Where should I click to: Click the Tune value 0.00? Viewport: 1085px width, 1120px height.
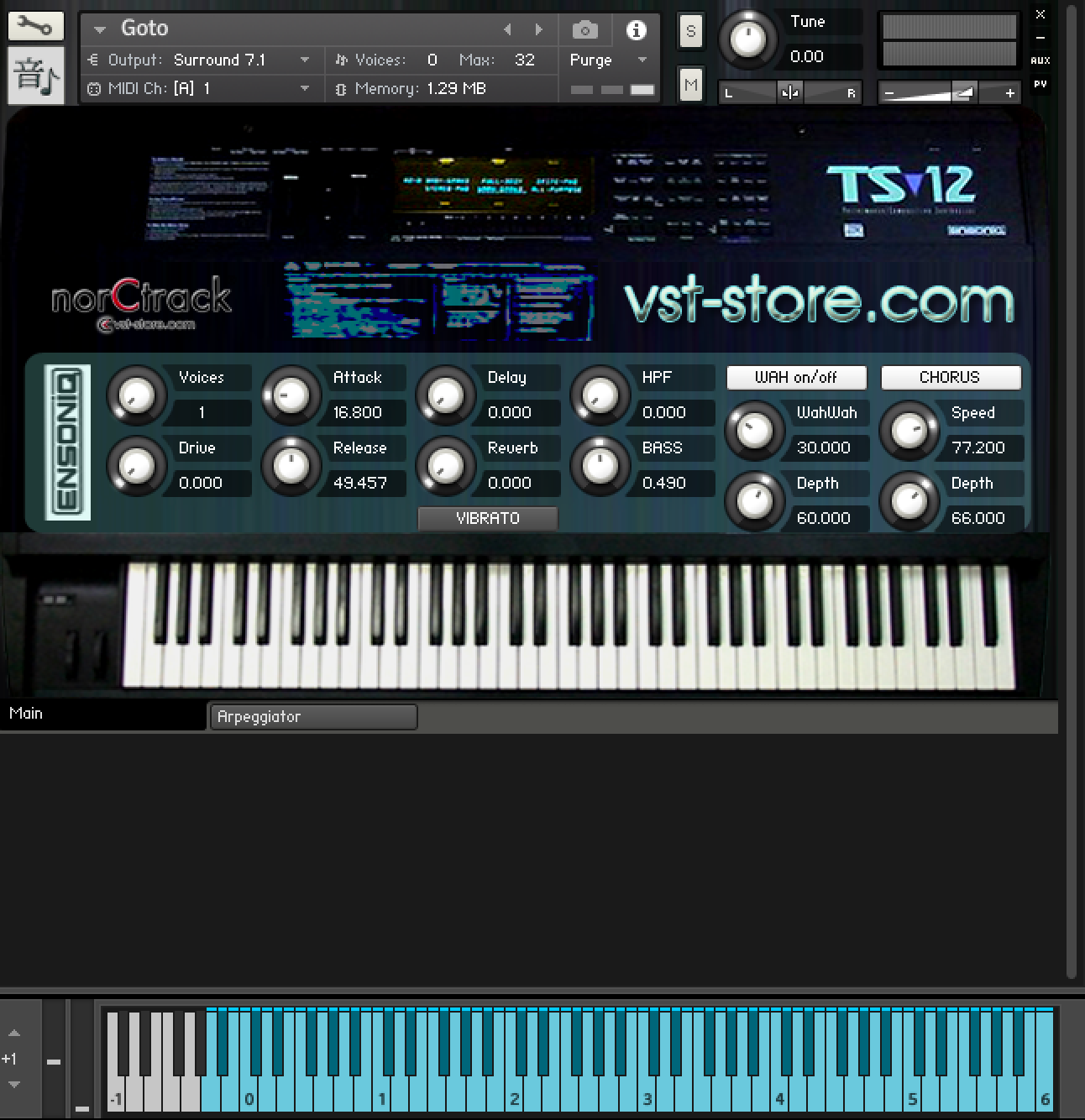click(x=807, y=56)
